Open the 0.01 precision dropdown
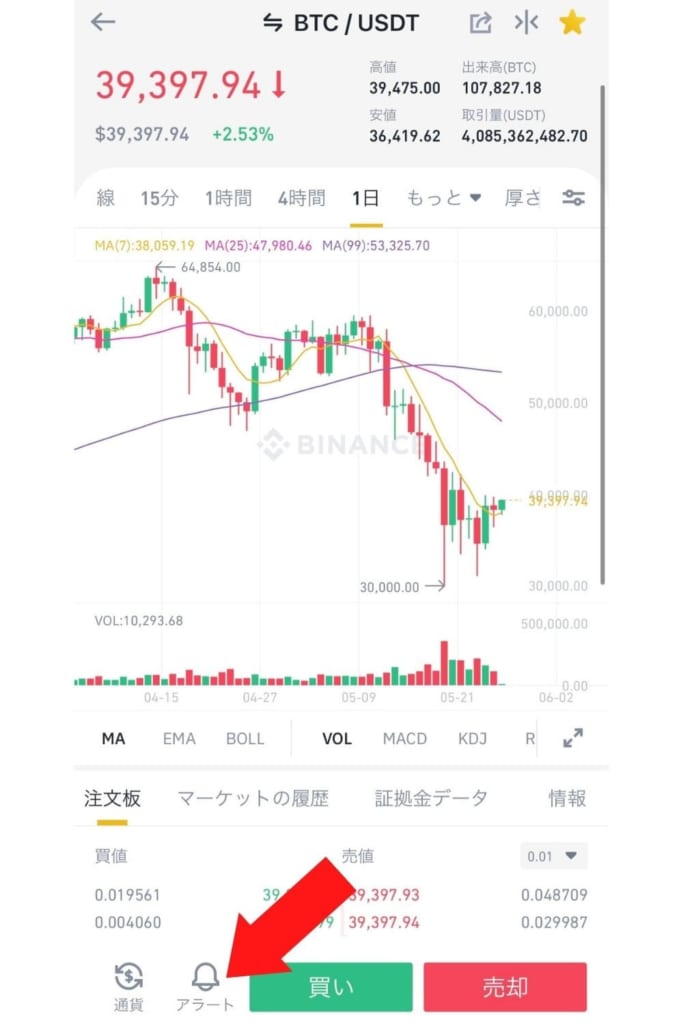Viewport: 683px width, 1024px height. pyautogui.click(x=553, y=856)
